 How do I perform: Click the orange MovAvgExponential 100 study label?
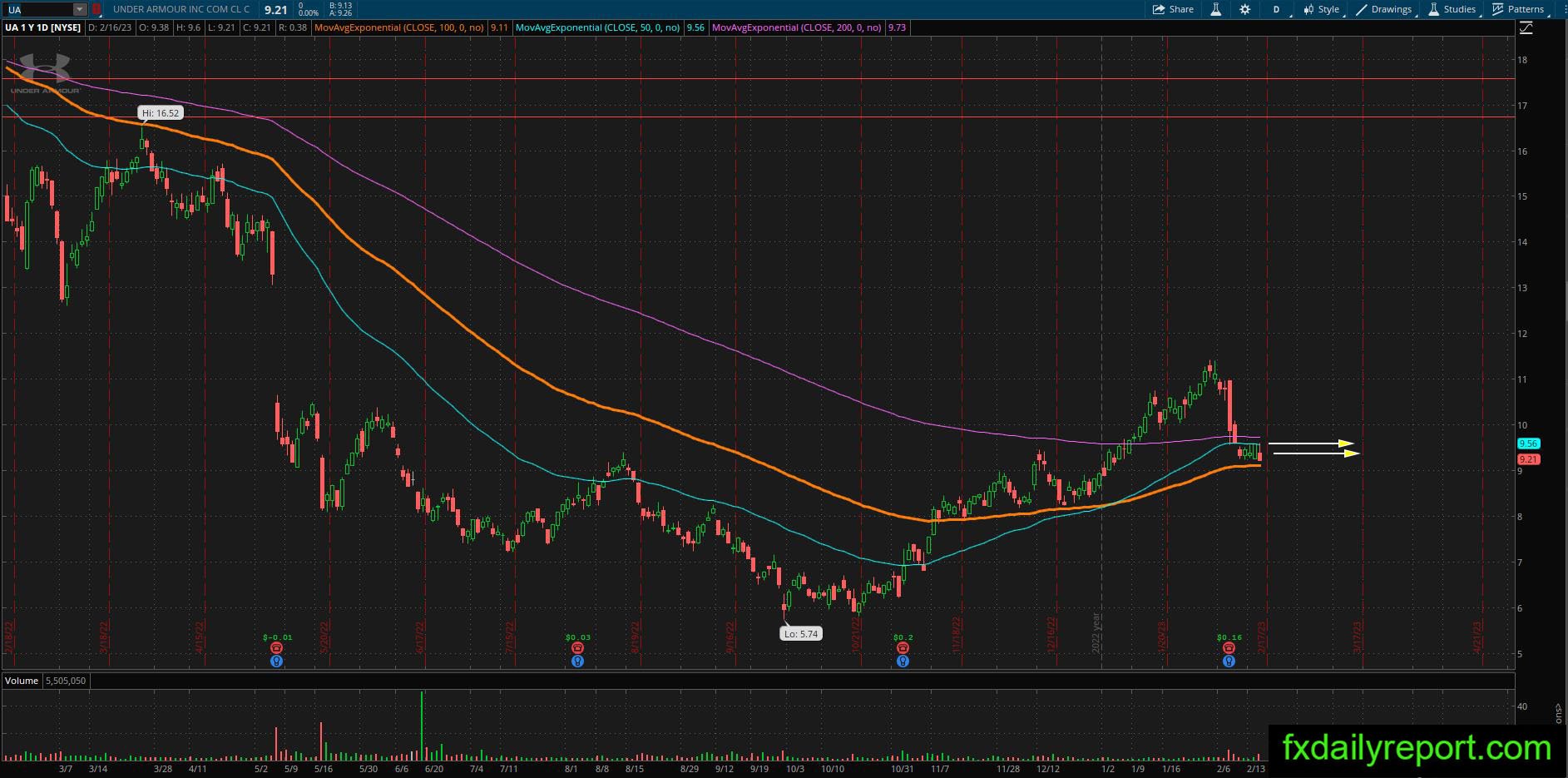tap(399, 27)
